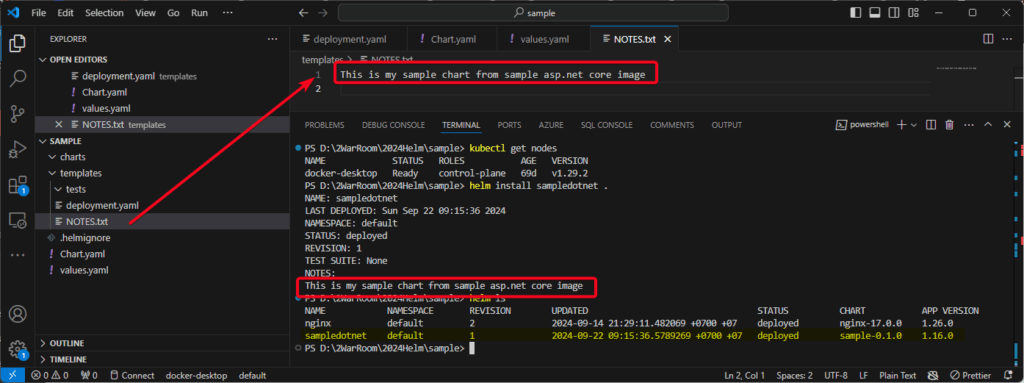The image size is (1024, 383).
Task: Open the title bar overflow menu ellipsis
Action: pyautogui.click(x=227, y=12)
